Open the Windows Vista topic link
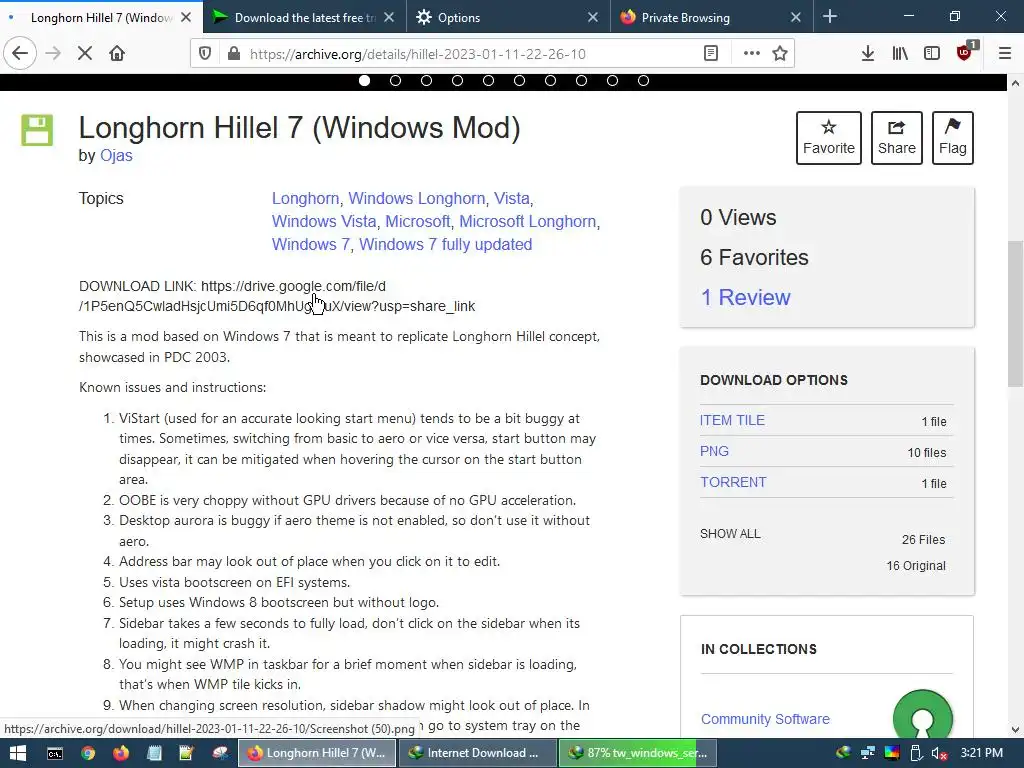 (x=324, y=221)
